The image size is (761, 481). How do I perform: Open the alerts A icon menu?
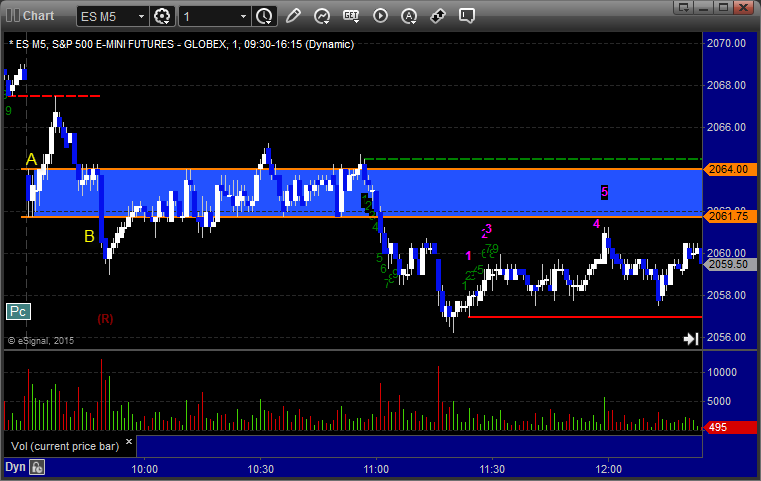coord(409,16)
